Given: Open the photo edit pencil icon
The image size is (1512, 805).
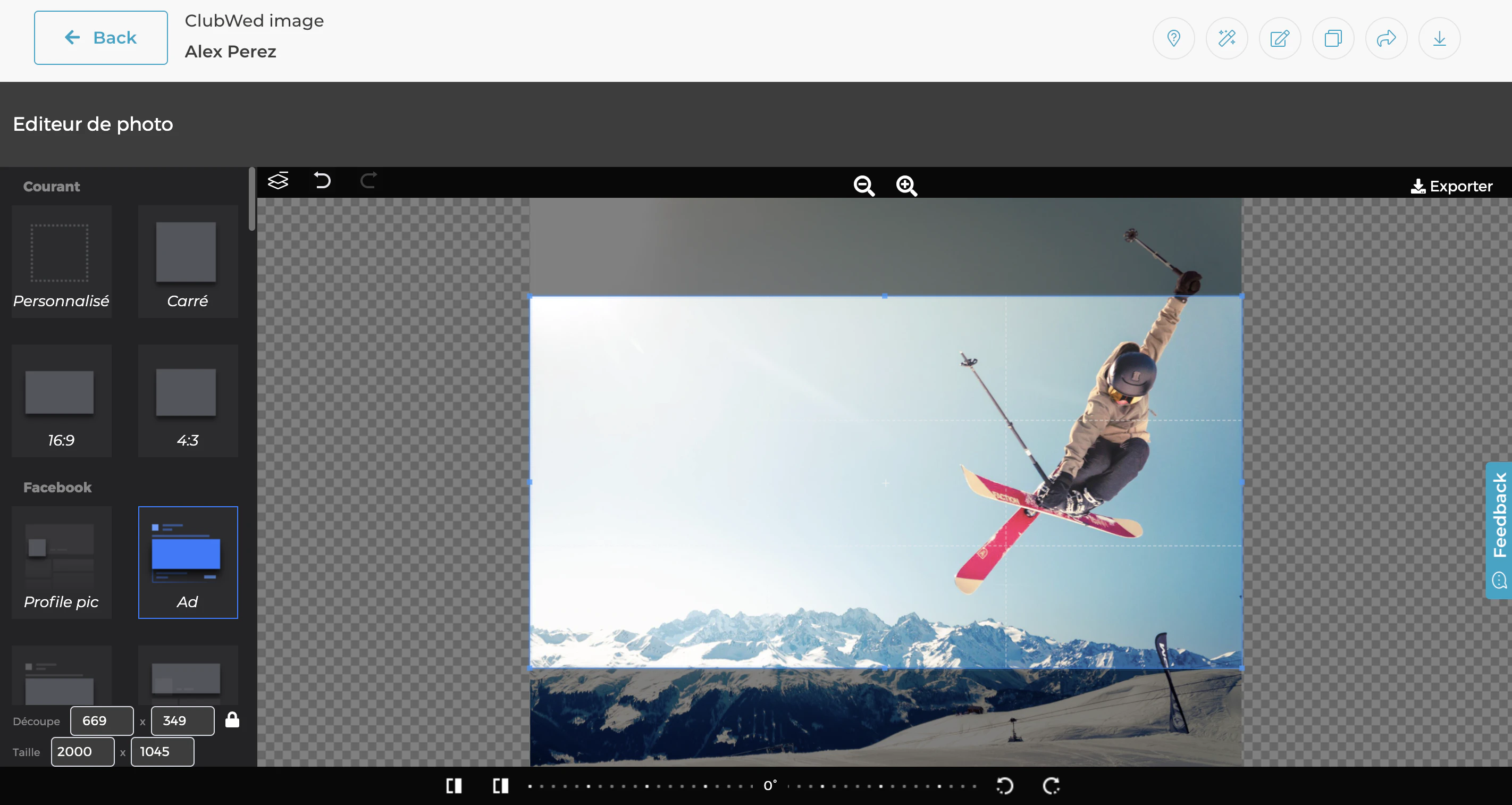Looking at the screenshot, I should coord(1280,38).
